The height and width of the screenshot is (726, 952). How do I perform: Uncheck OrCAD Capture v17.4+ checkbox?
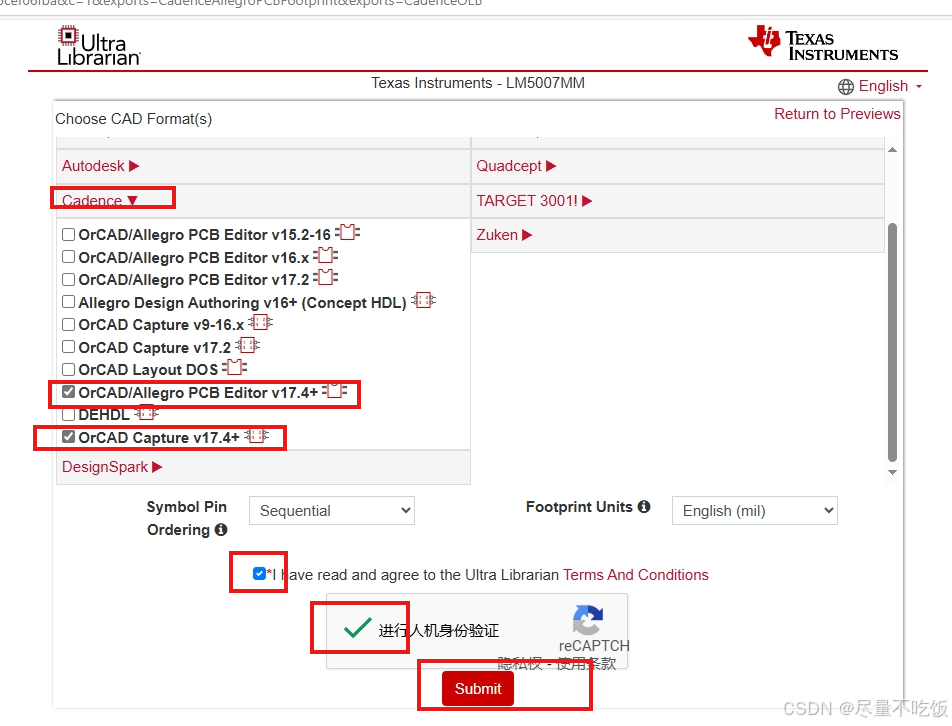click(x=69, y=436)
